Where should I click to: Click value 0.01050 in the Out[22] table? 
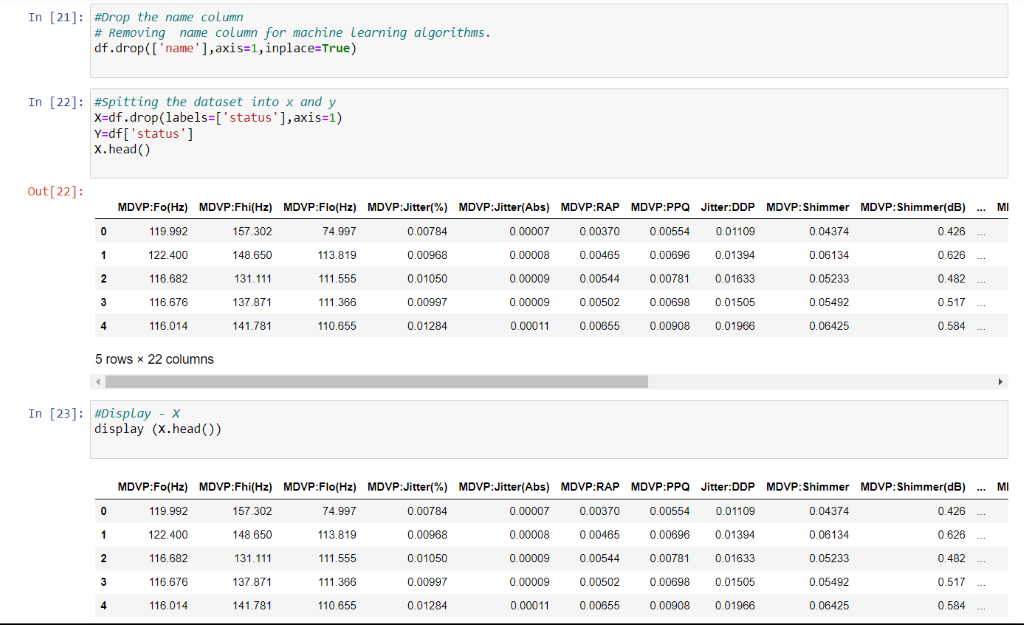[427, 279]
